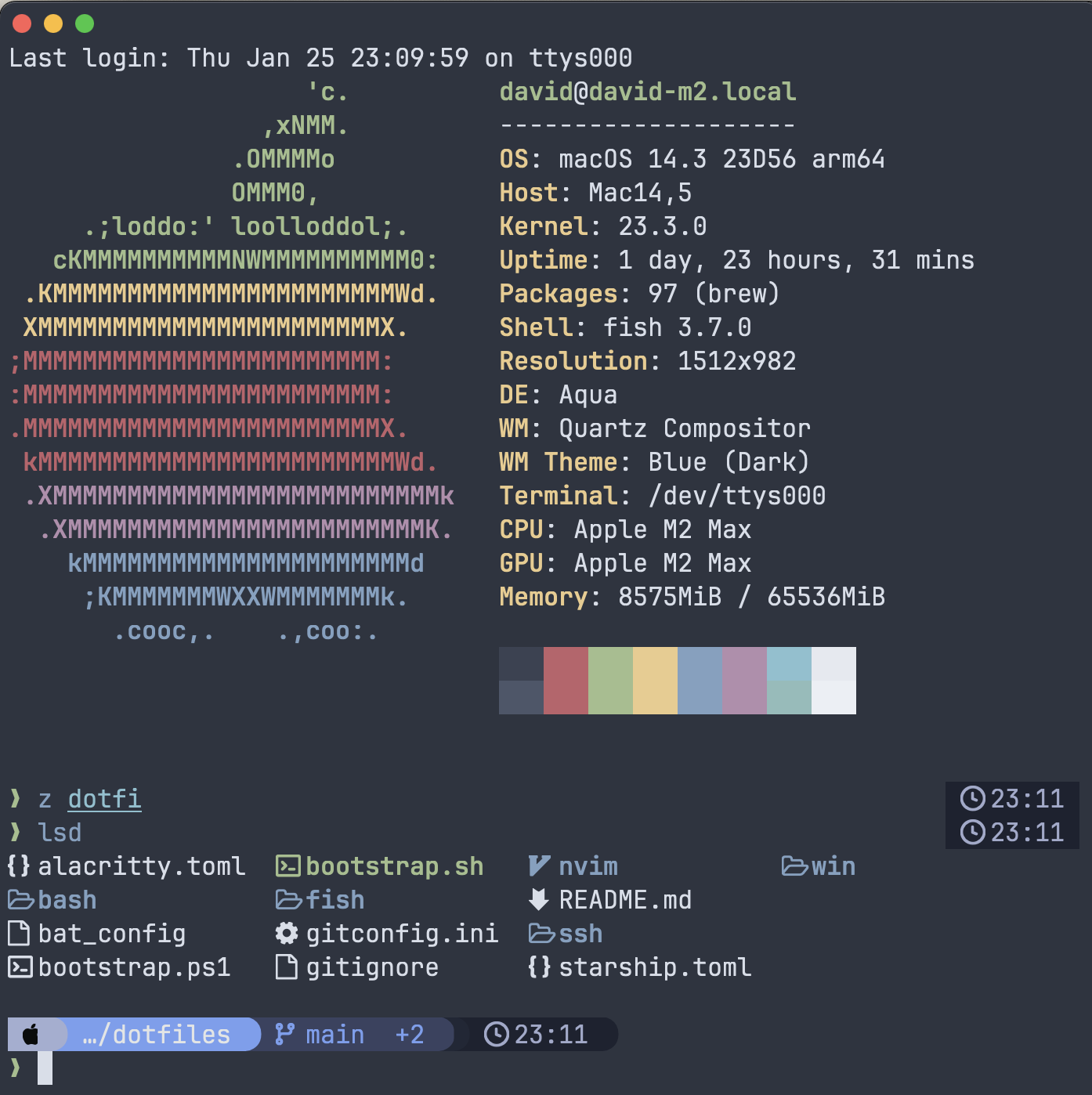Click the red swatch in the color palette

tap(566, 681)
